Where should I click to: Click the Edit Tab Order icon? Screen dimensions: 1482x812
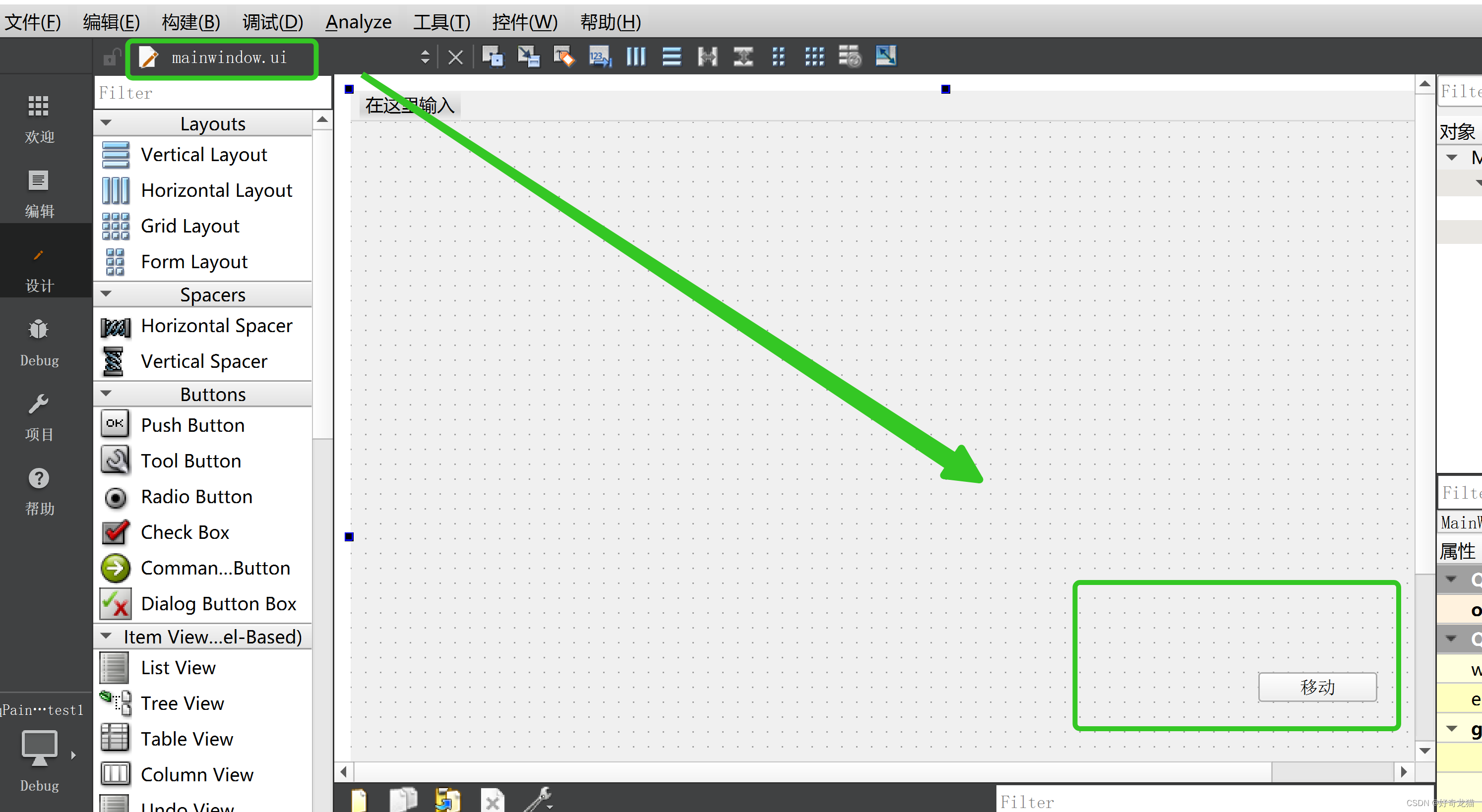pos(600,57)
